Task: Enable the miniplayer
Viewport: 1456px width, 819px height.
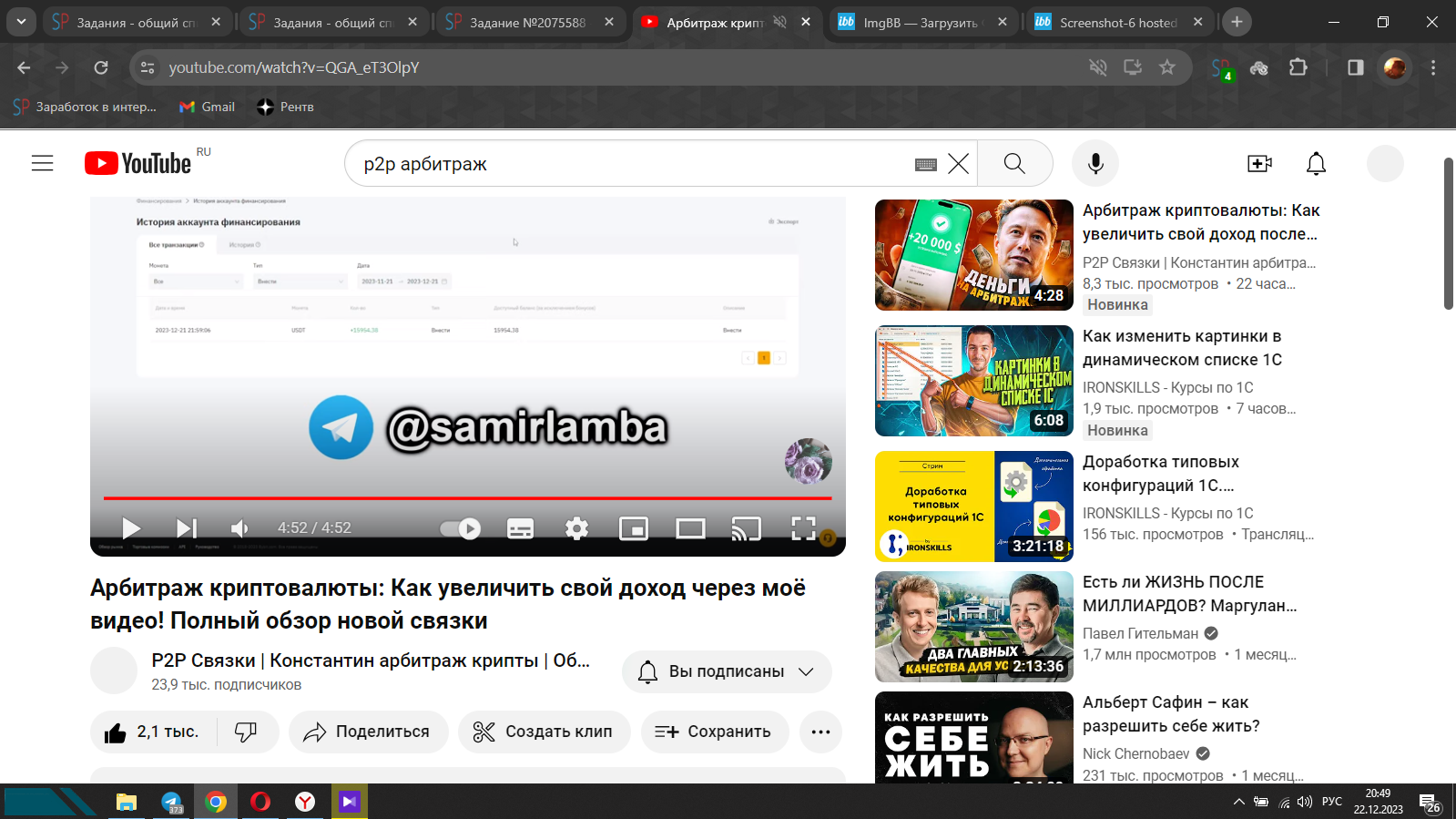Action: tap(633, 528)
